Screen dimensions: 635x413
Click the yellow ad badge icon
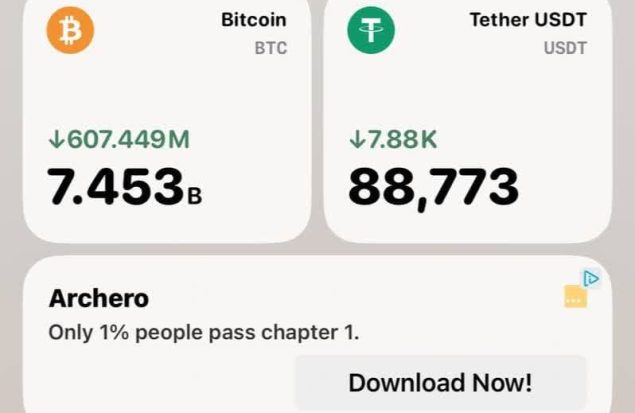pos(575,296)
